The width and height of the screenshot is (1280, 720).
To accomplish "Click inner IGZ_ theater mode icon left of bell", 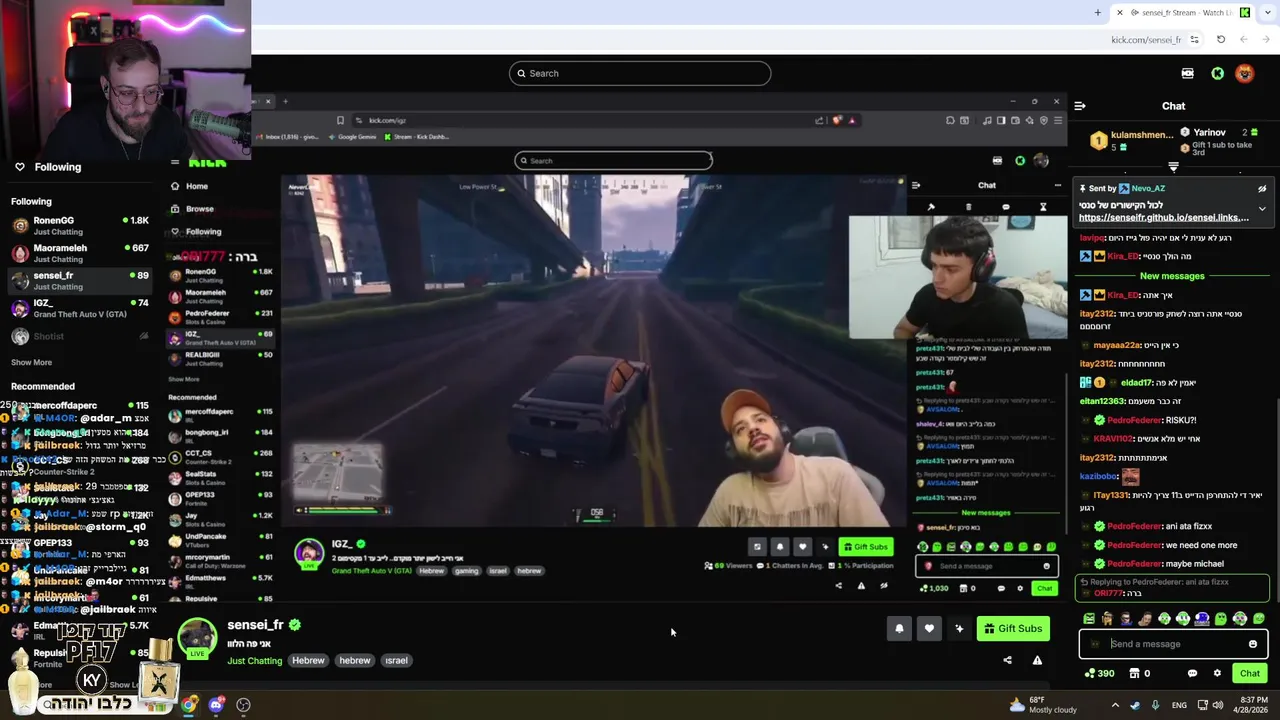I will tap(757, 547).
